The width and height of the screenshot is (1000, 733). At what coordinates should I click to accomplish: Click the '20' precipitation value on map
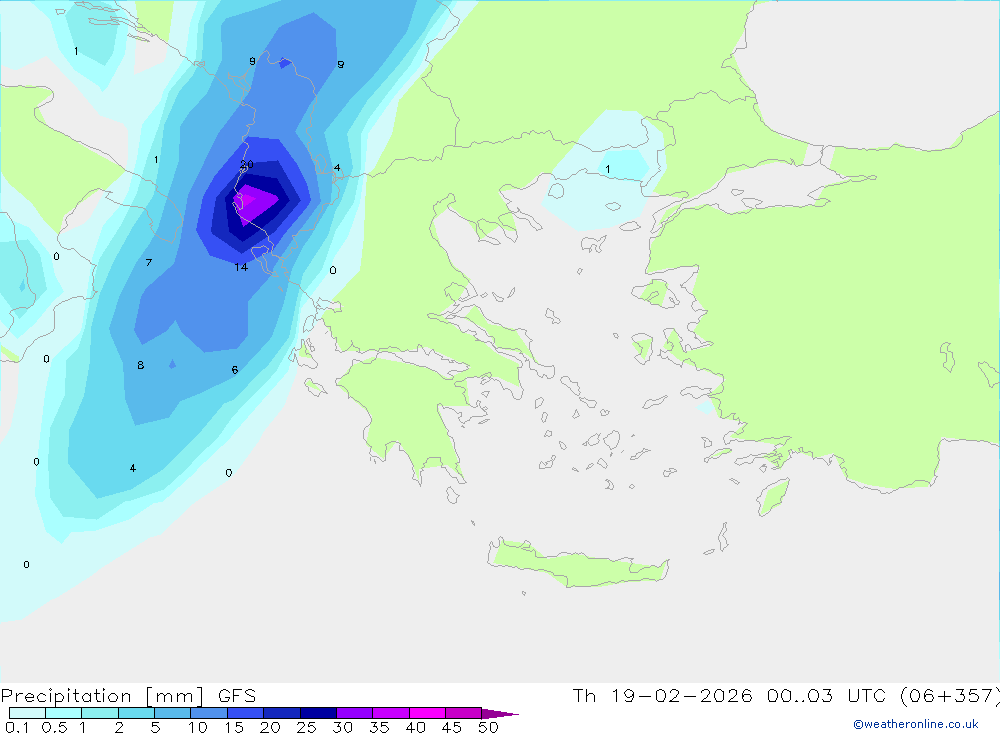[247, 165]
